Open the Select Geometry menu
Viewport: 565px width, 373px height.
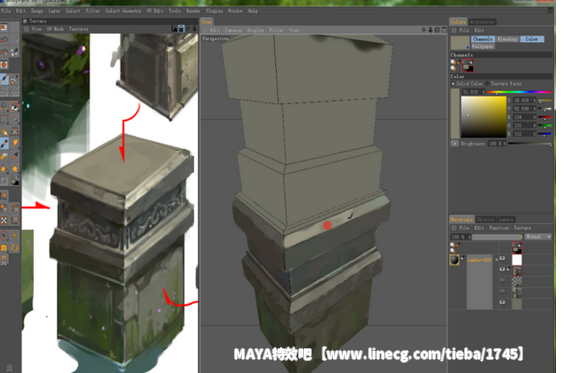point(123,11)
